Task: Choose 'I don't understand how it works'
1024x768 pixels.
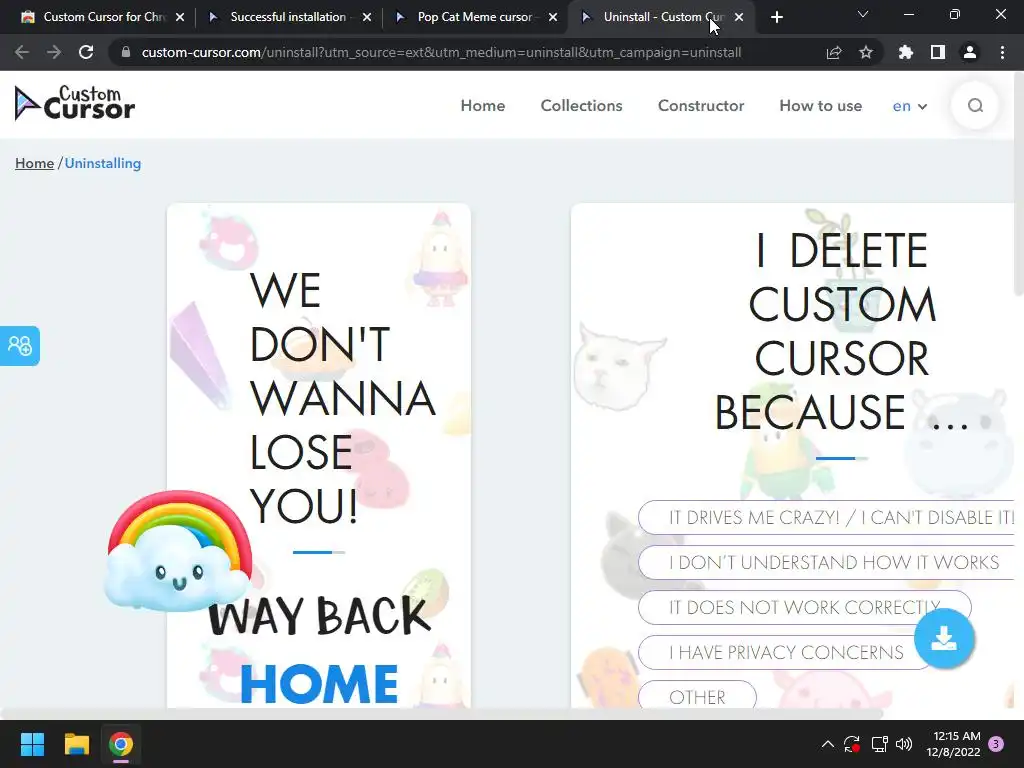Action: coord(826,562)
